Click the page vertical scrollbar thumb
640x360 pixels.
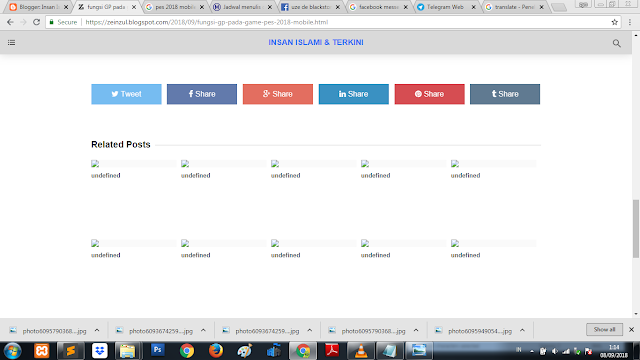tap(636, 229)
